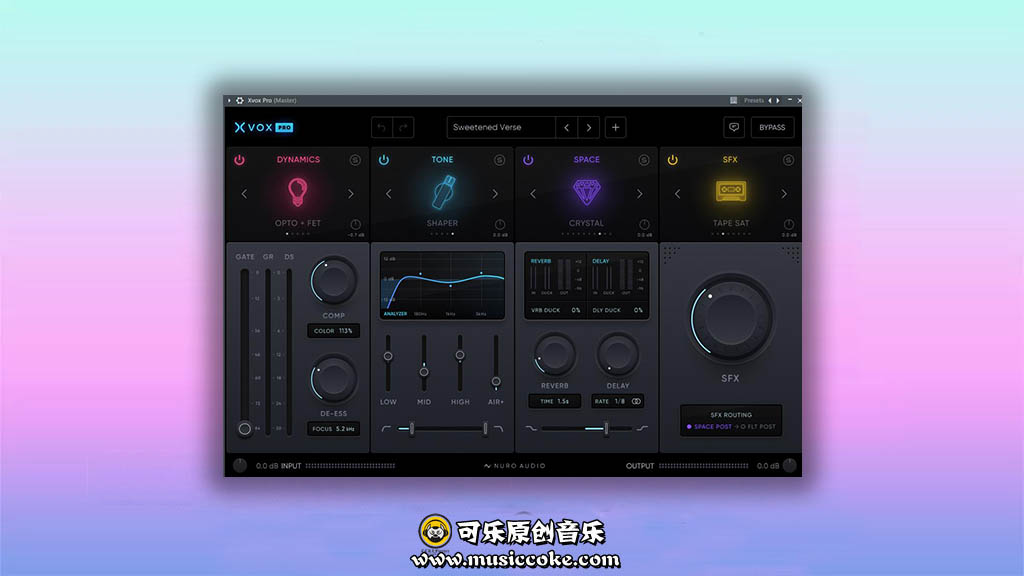Click the Tone low-cut filter shape icon
The image size is (1024, 576).
(x=386, y=429)
